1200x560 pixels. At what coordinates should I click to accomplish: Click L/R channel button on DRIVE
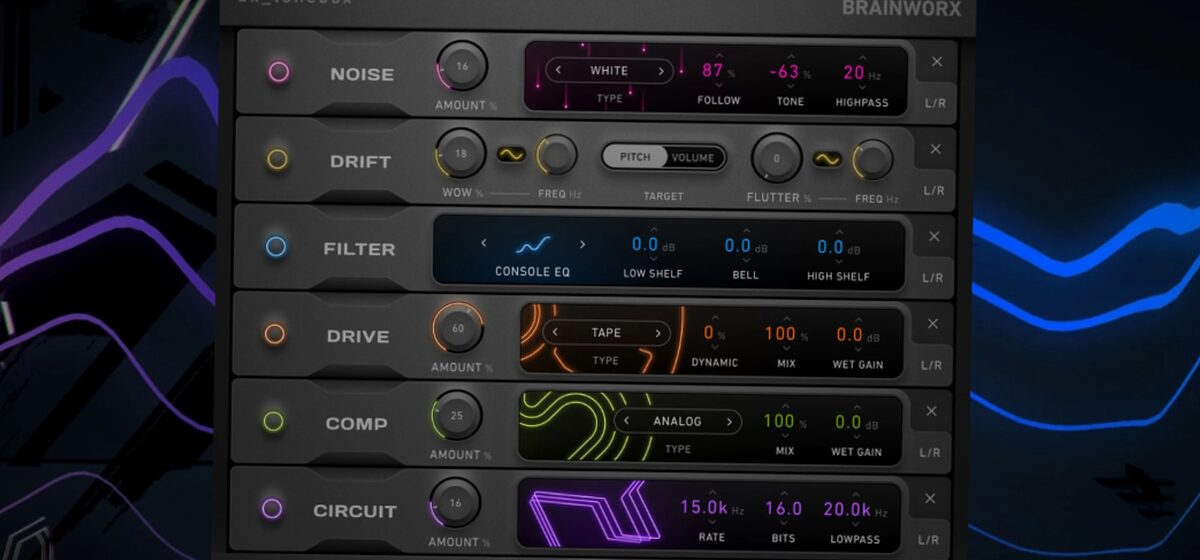coord(932,365)
